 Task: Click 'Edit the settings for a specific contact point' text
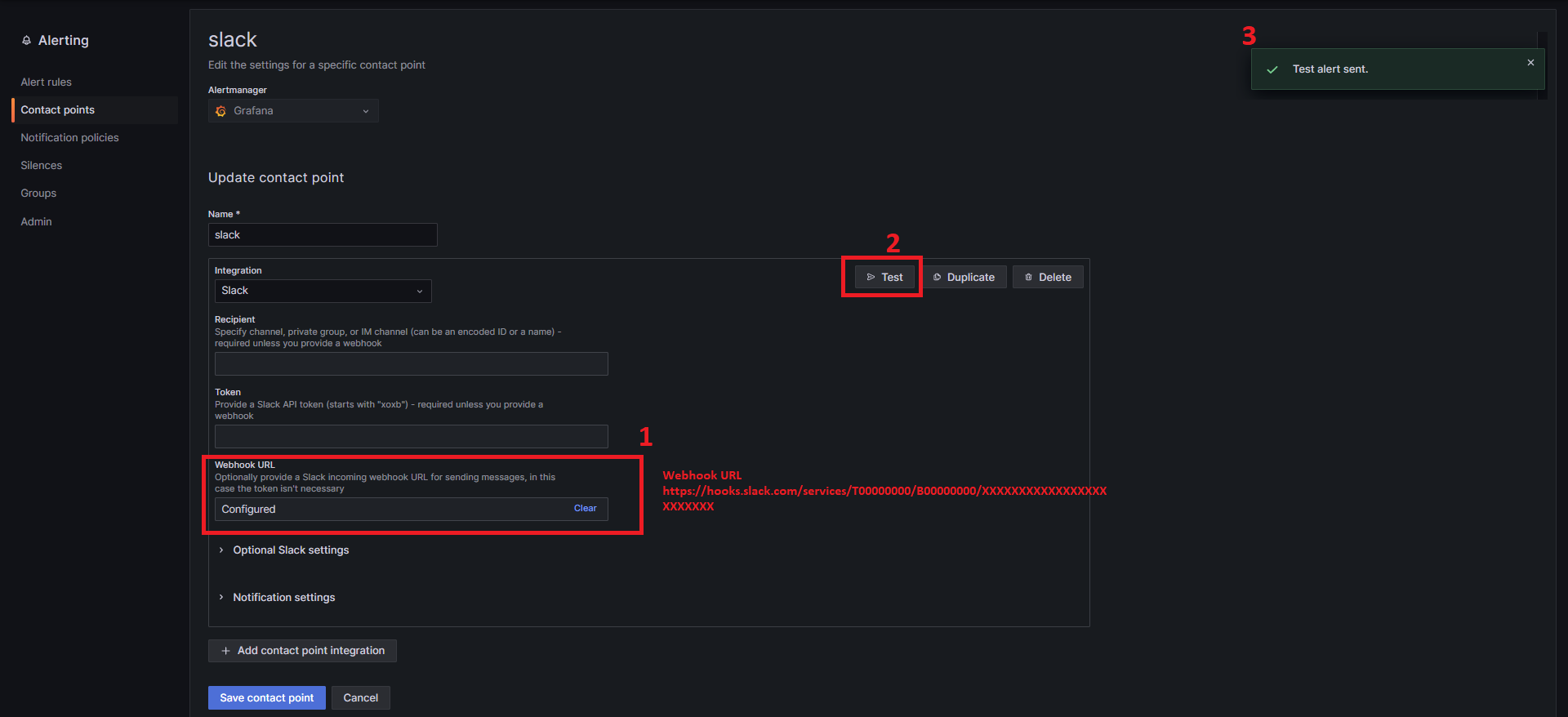point(317,65)
